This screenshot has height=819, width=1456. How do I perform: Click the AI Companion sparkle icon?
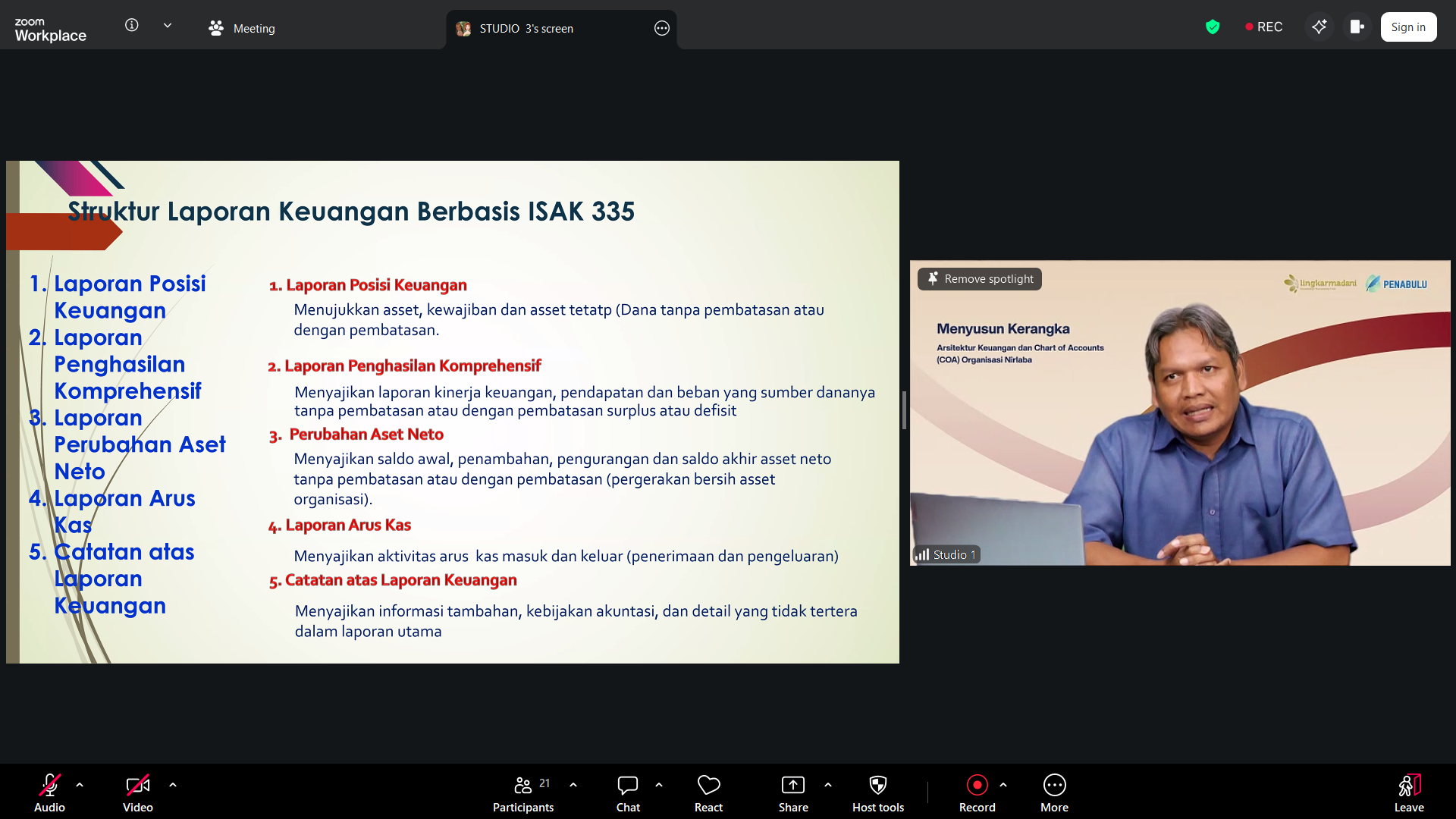point(1319,27)
